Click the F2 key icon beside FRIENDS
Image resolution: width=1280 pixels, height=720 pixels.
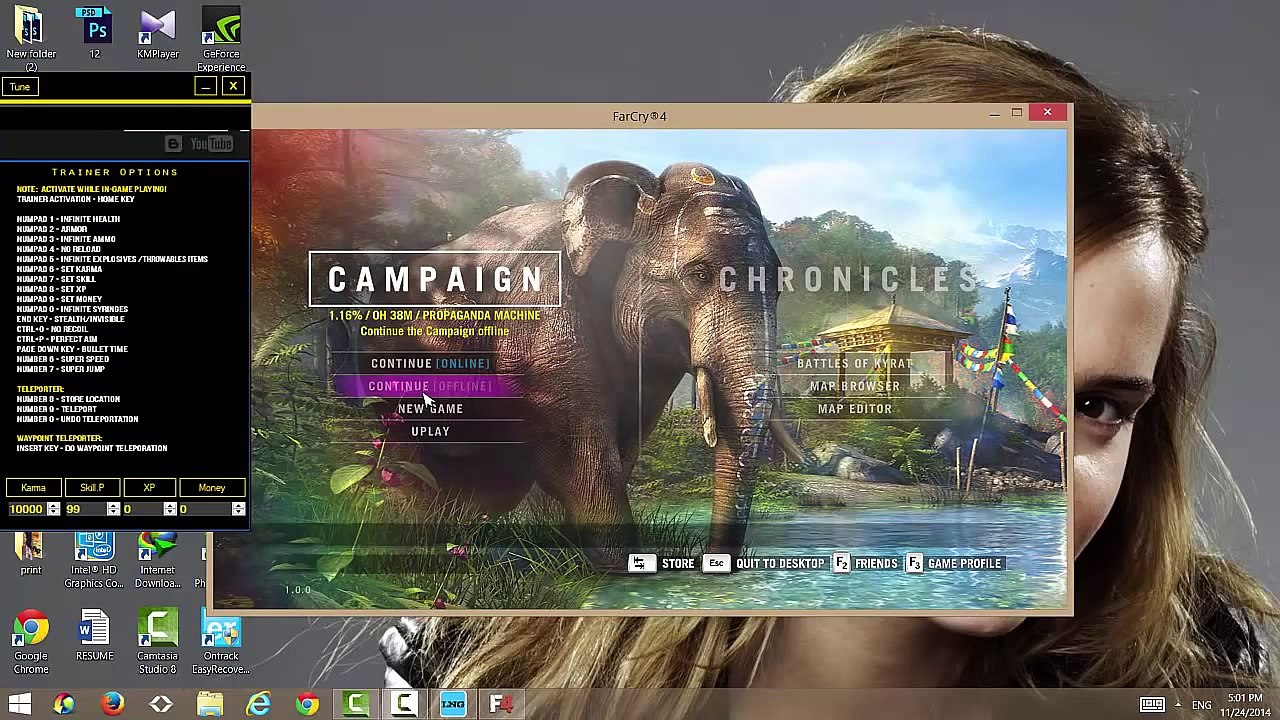coord(842,564)
